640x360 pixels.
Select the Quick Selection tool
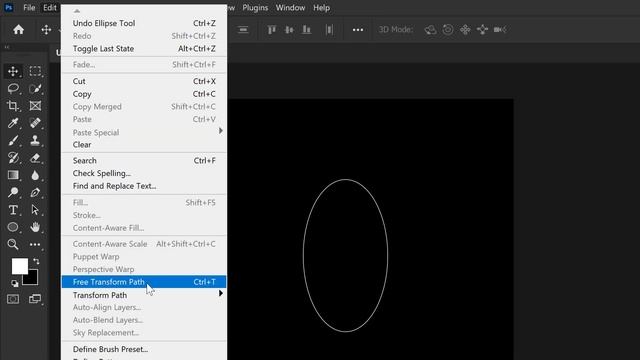(35, 89)
